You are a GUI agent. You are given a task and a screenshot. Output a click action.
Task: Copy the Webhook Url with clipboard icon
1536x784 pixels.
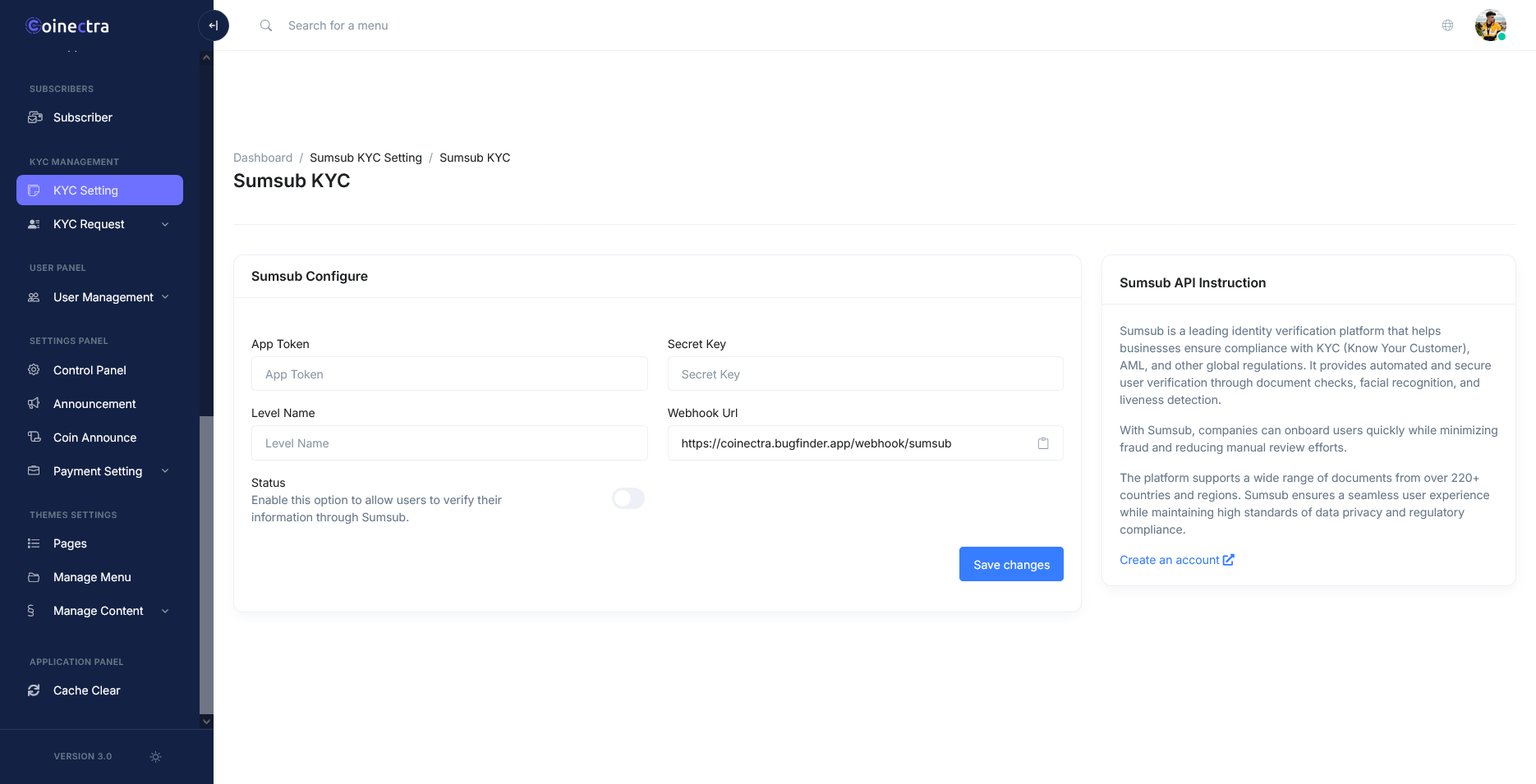(x=1043, y=443)
